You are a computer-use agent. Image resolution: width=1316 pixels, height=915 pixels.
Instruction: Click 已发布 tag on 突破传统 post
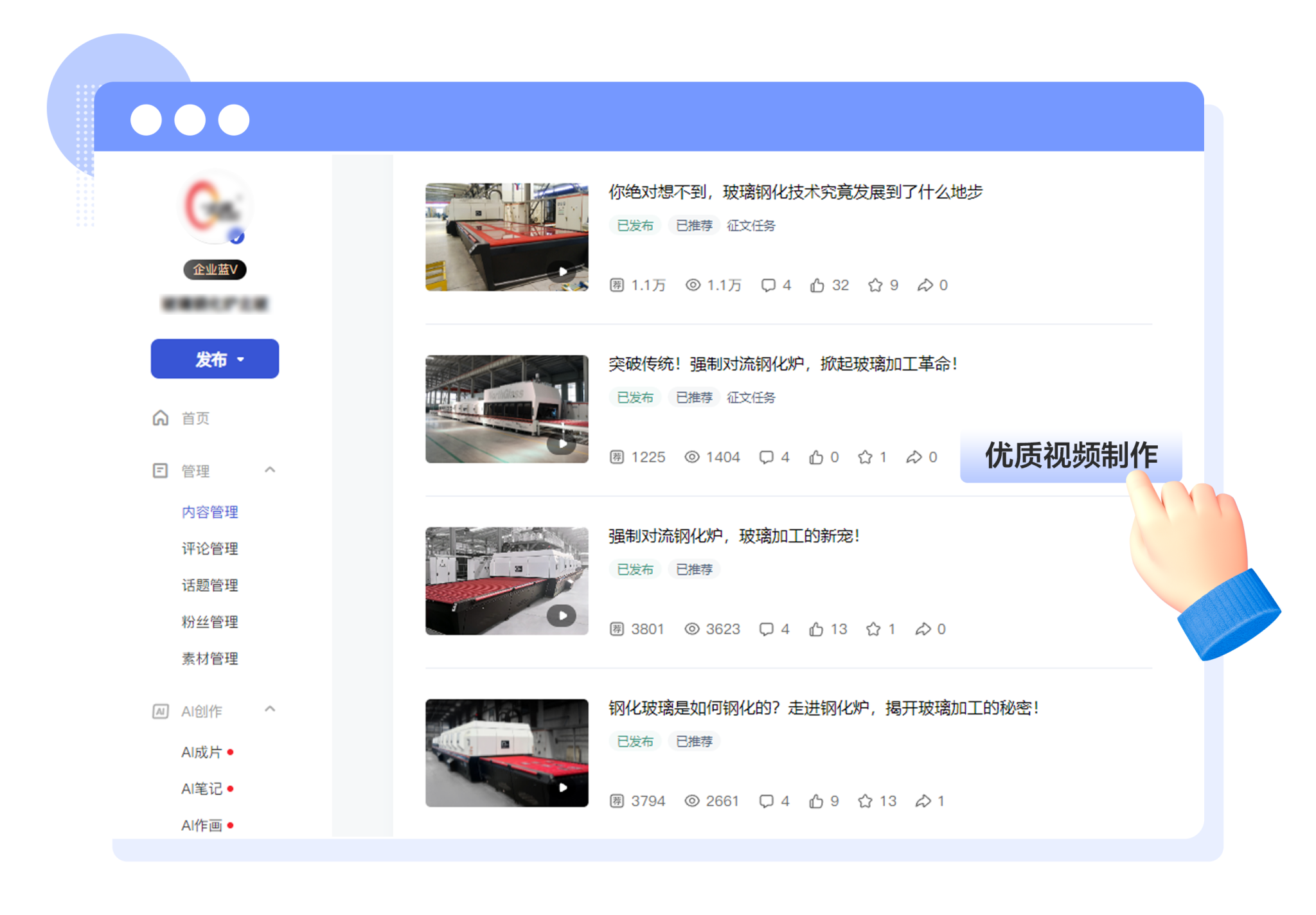pyautogui.click(x=635, y=398)
